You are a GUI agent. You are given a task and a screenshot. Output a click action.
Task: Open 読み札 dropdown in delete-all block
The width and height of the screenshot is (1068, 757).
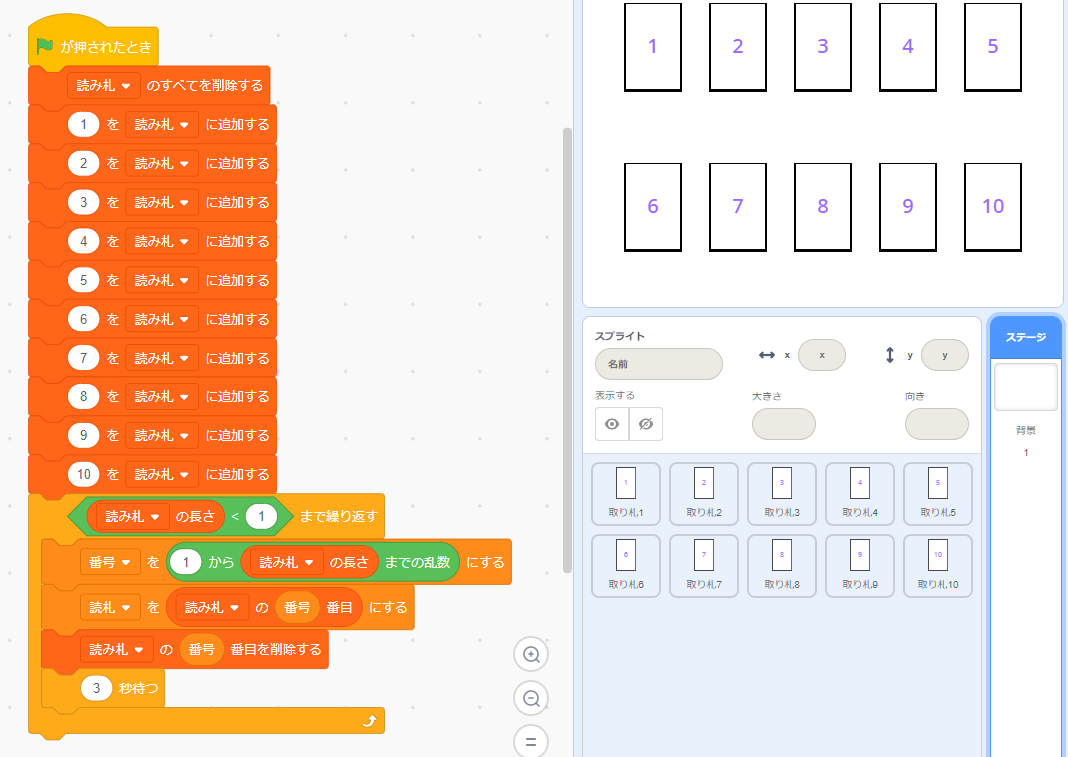(104, 86)
